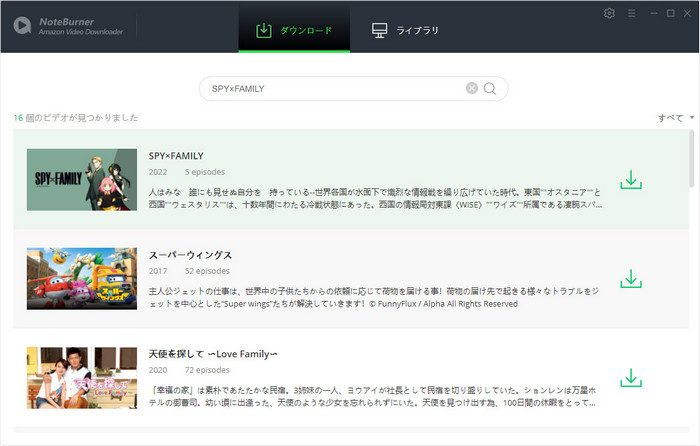The height and width of the screenshot is (446, 700).
Task: Select the 天使を探して ~Love Family~ title
Action: coord(213,354)
